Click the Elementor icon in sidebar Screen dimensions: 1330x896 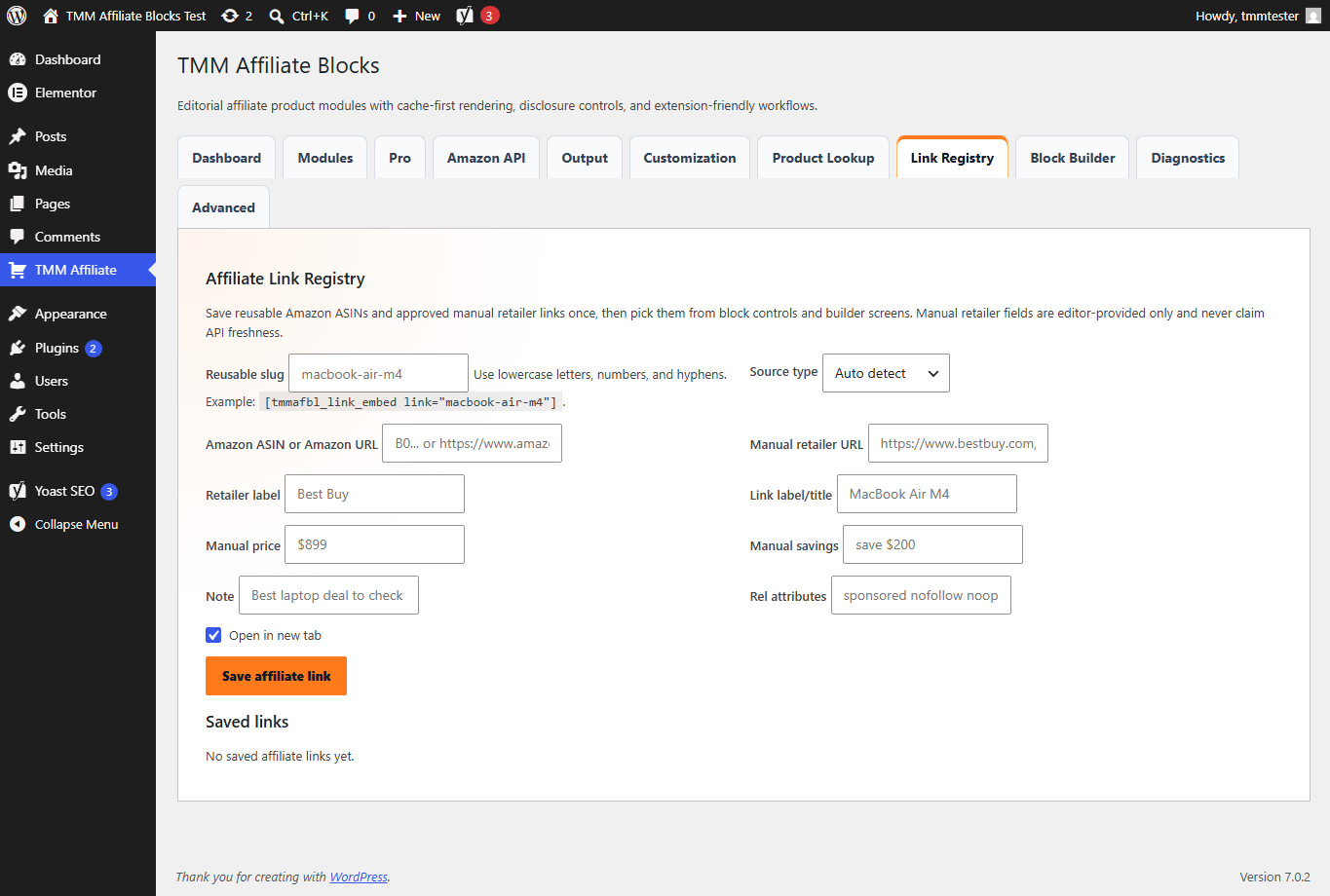coord(18,93)
